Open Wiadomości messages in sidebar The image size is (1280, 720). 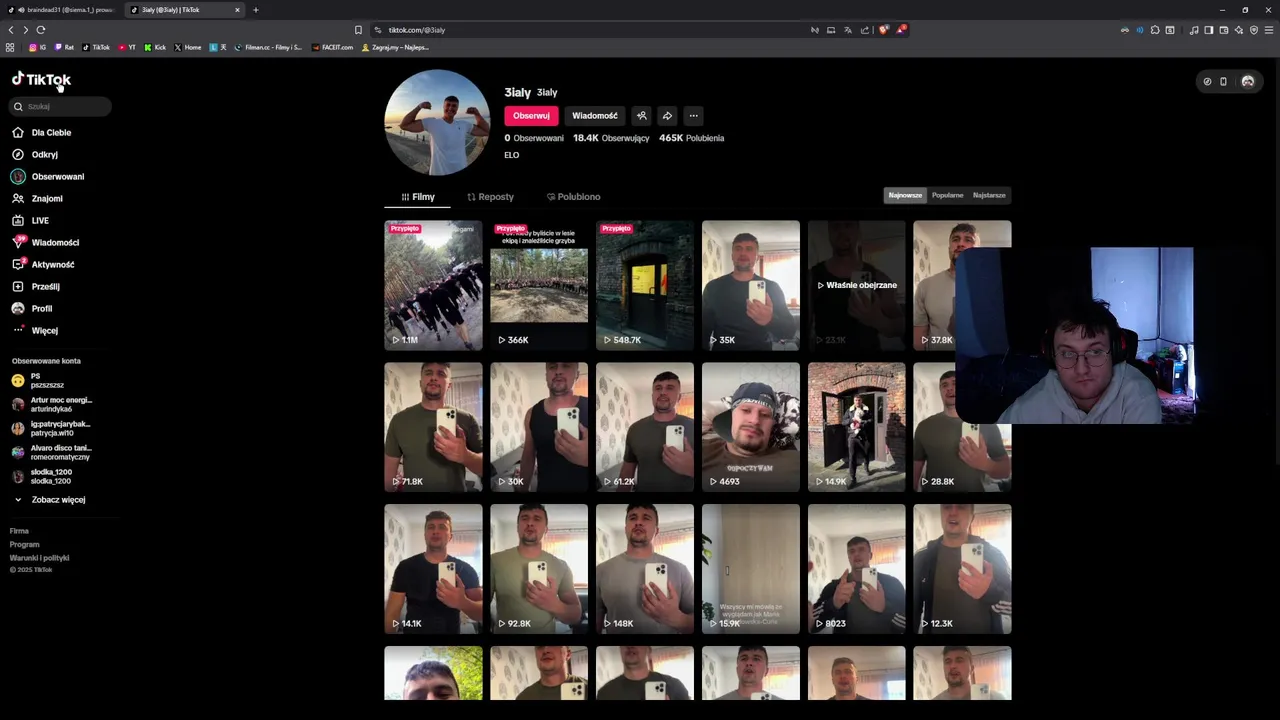pos(45,242)
